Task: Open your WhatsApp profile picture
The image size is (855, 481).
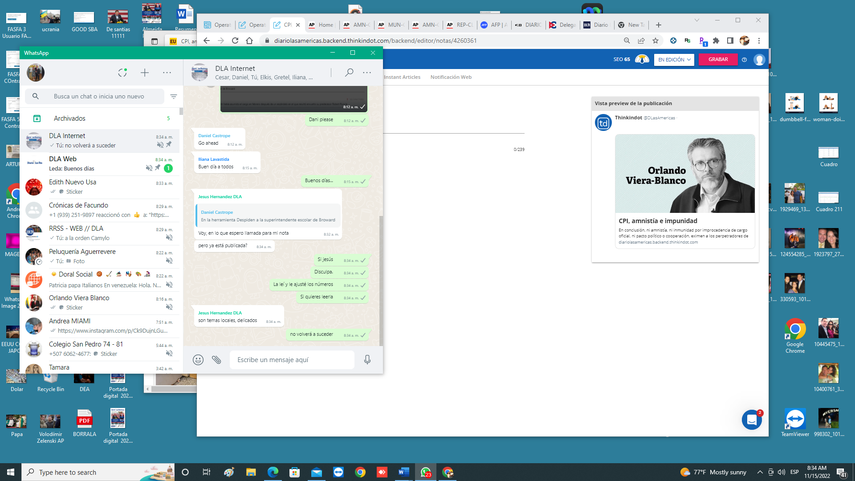Action: 36,73
